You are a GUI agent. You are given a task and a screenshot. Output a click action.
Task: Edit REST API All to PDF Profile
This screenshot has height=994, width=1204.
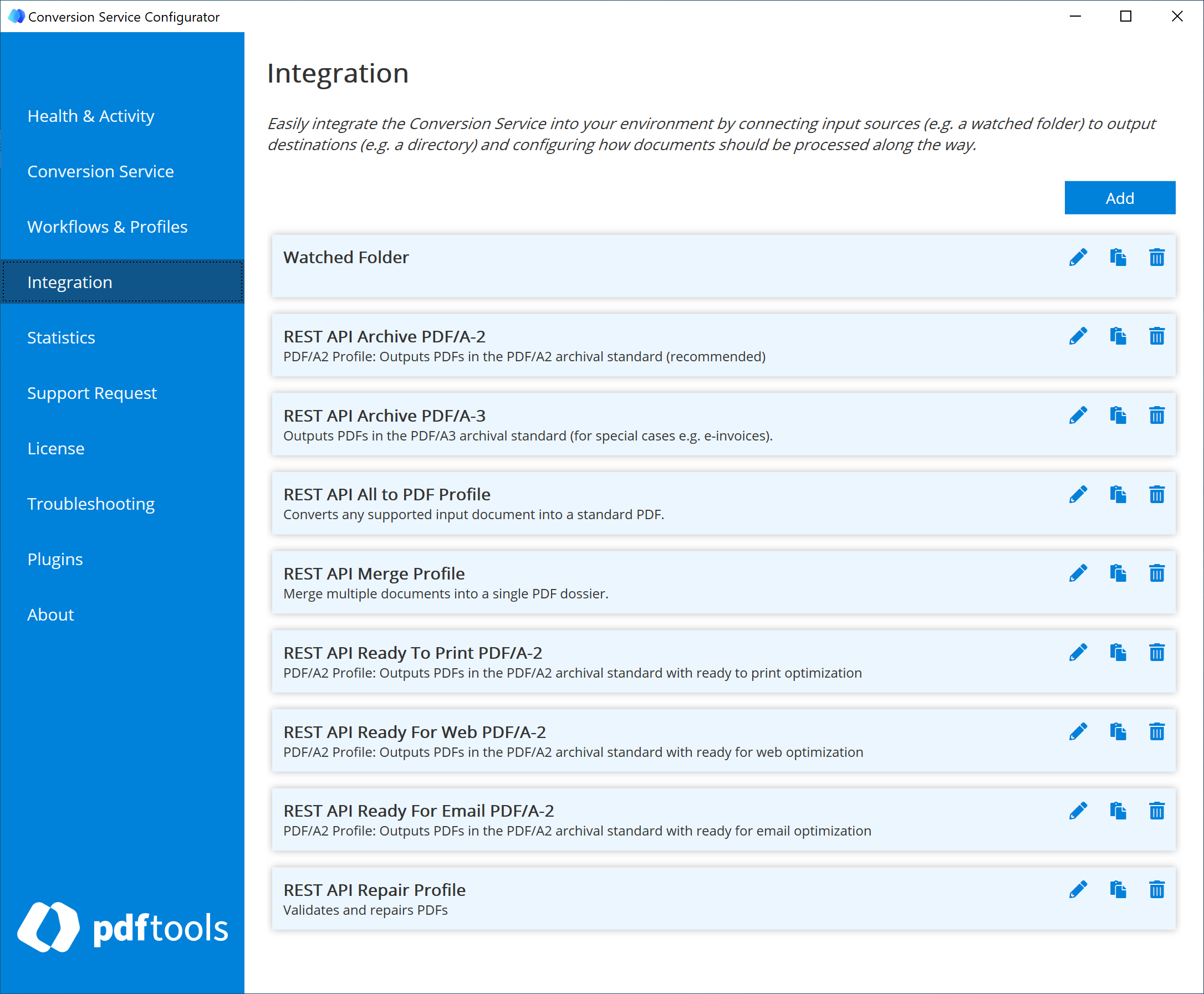pos(1078,495)
